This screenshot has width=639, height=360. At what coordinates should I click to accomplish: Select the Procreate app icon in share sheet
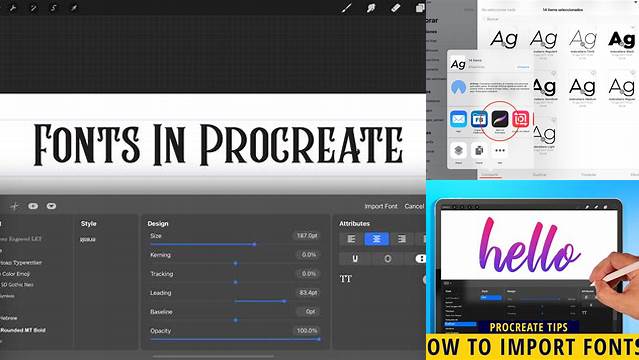[500, 119]
